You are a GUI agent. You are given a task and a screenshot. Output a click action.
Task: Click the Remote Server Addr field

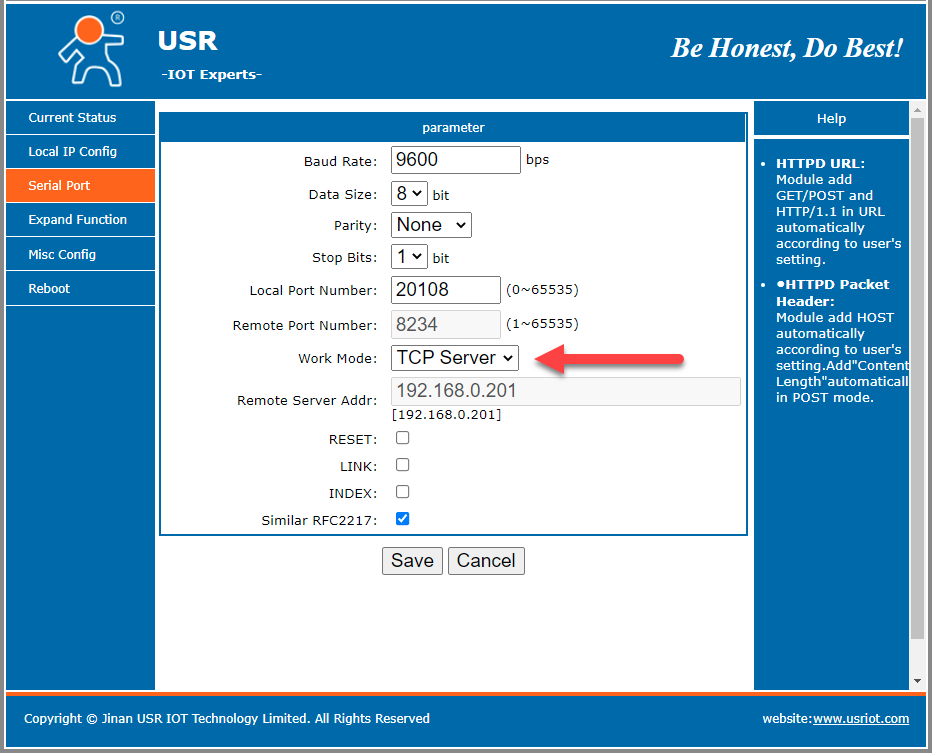click(x=566, y=391)
